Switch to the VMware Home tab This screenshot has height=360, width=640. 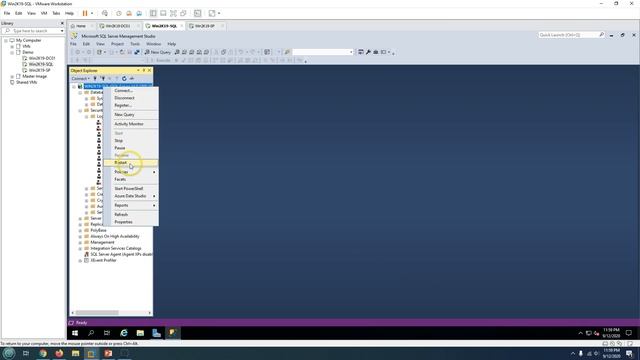tap(81, 26)
